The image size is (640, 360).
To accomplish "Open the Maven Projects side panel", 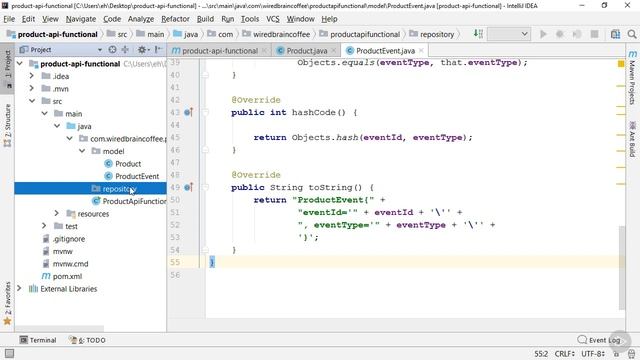I will click(632, 78).
